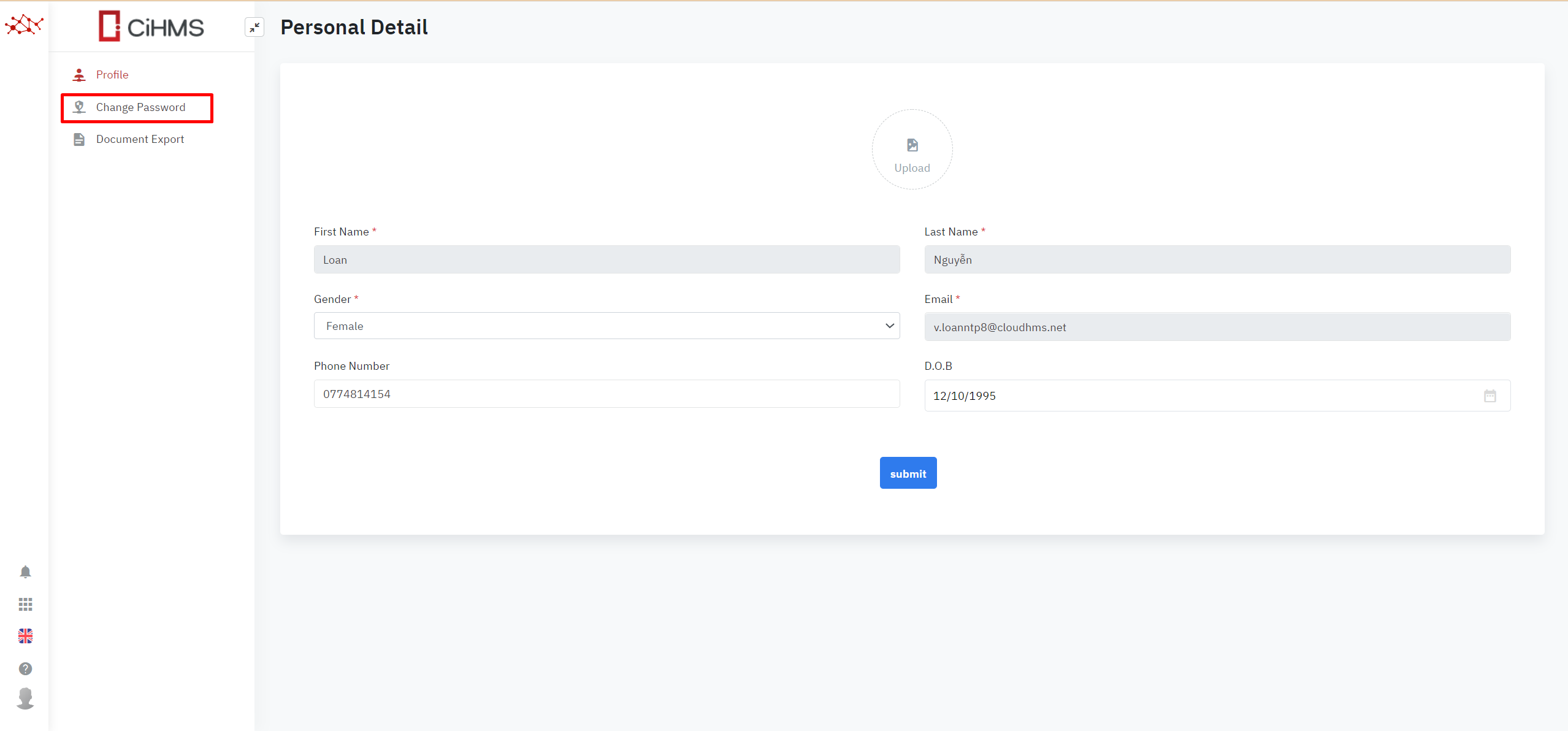This screenshot has width=1568, height=731.
Task: Switch language via the UK flag
Action: pos(25,636)
